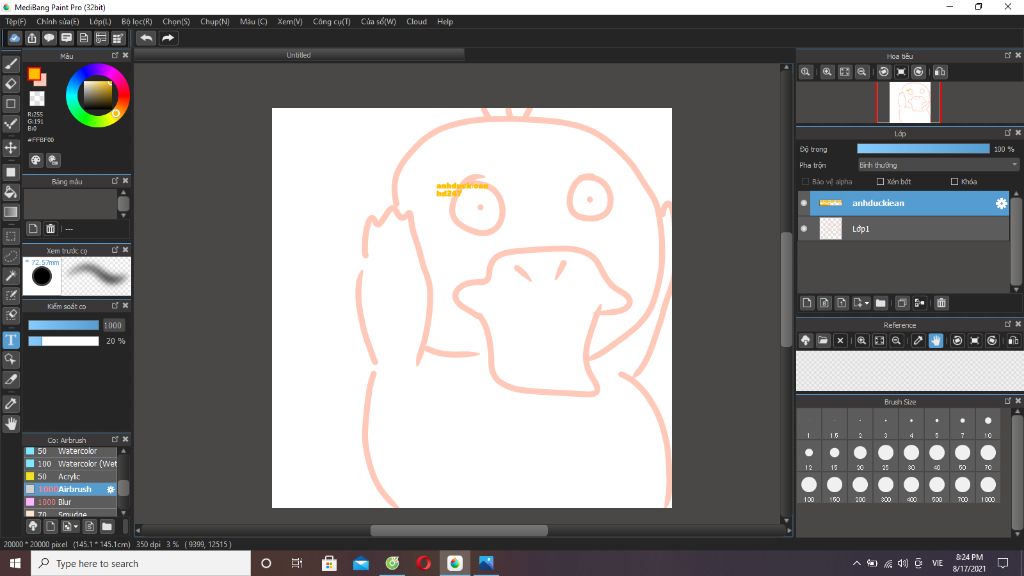Image resolution: width=1024 pixels, height=576 pixels.
Task: Adjust brush size slider in Kiểm soát cọ
Action: (63, 325)
